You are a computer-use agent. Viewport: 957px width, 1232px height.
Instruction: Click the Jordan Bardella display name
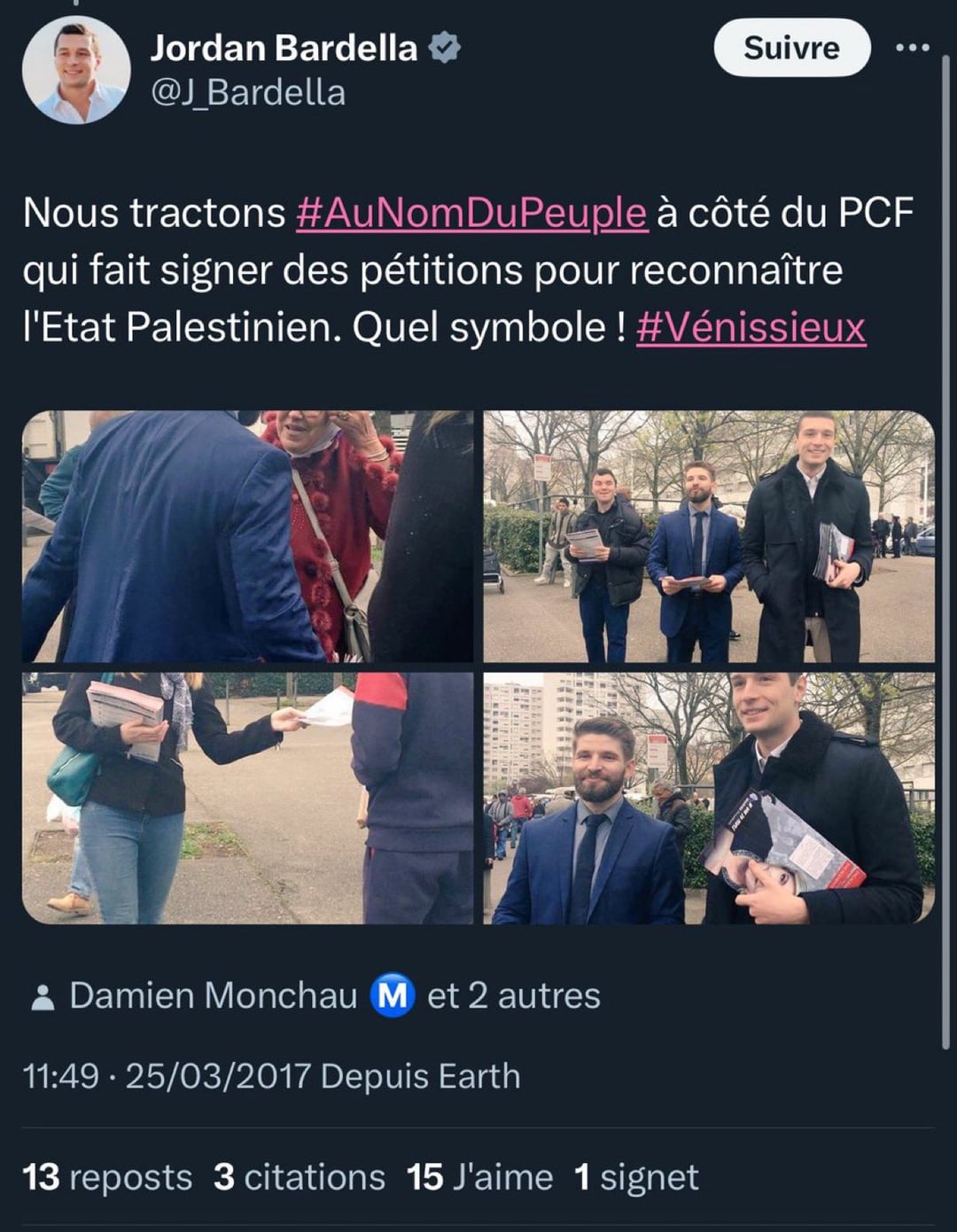(284, 48)
